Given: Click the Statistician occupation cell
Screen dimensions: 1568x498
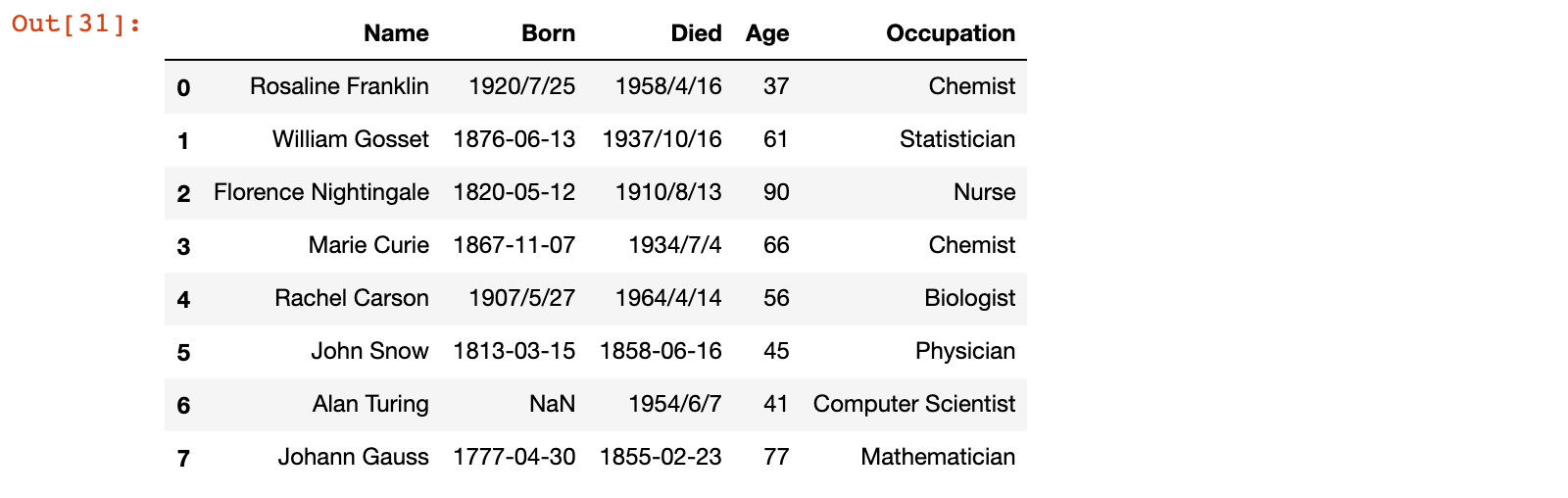Looking at the screenshot, I should point(957,139).
